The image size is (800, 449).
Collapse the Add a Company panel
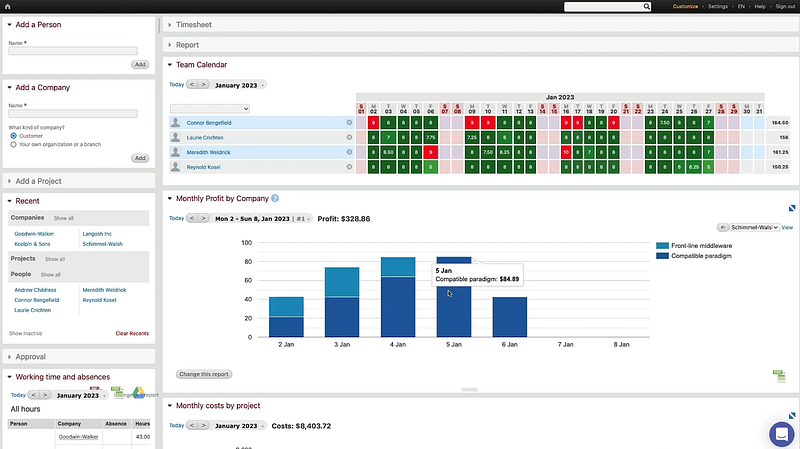tap(10, 88)
